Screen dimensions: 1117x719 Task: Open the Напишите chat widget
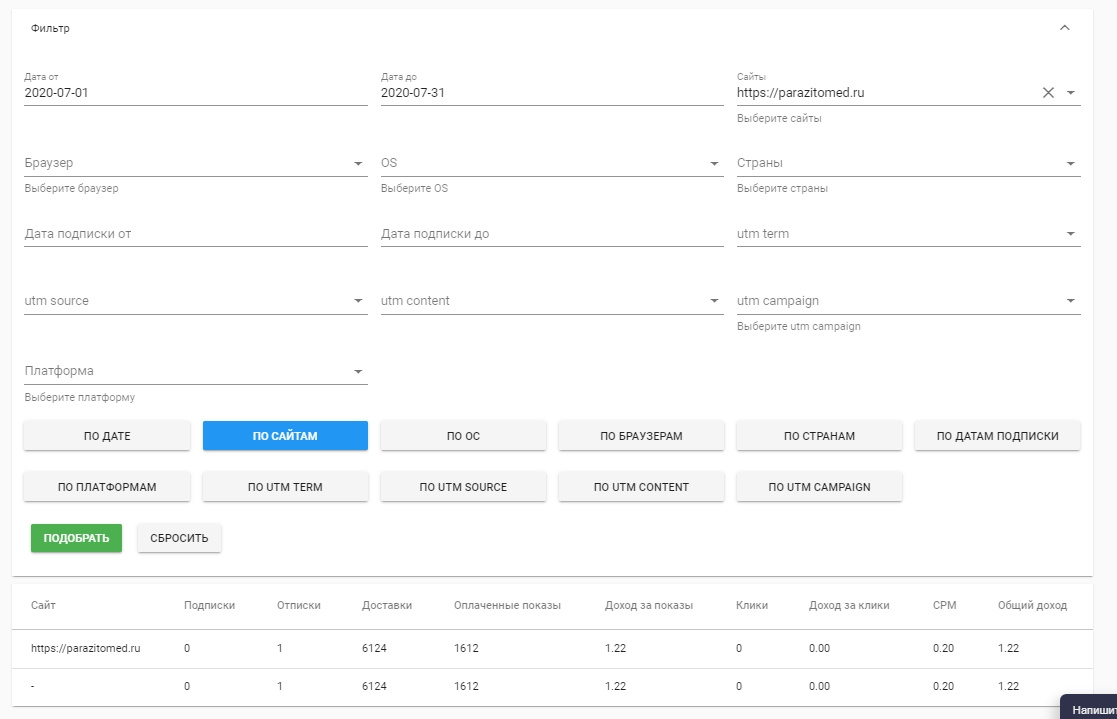1089,707
